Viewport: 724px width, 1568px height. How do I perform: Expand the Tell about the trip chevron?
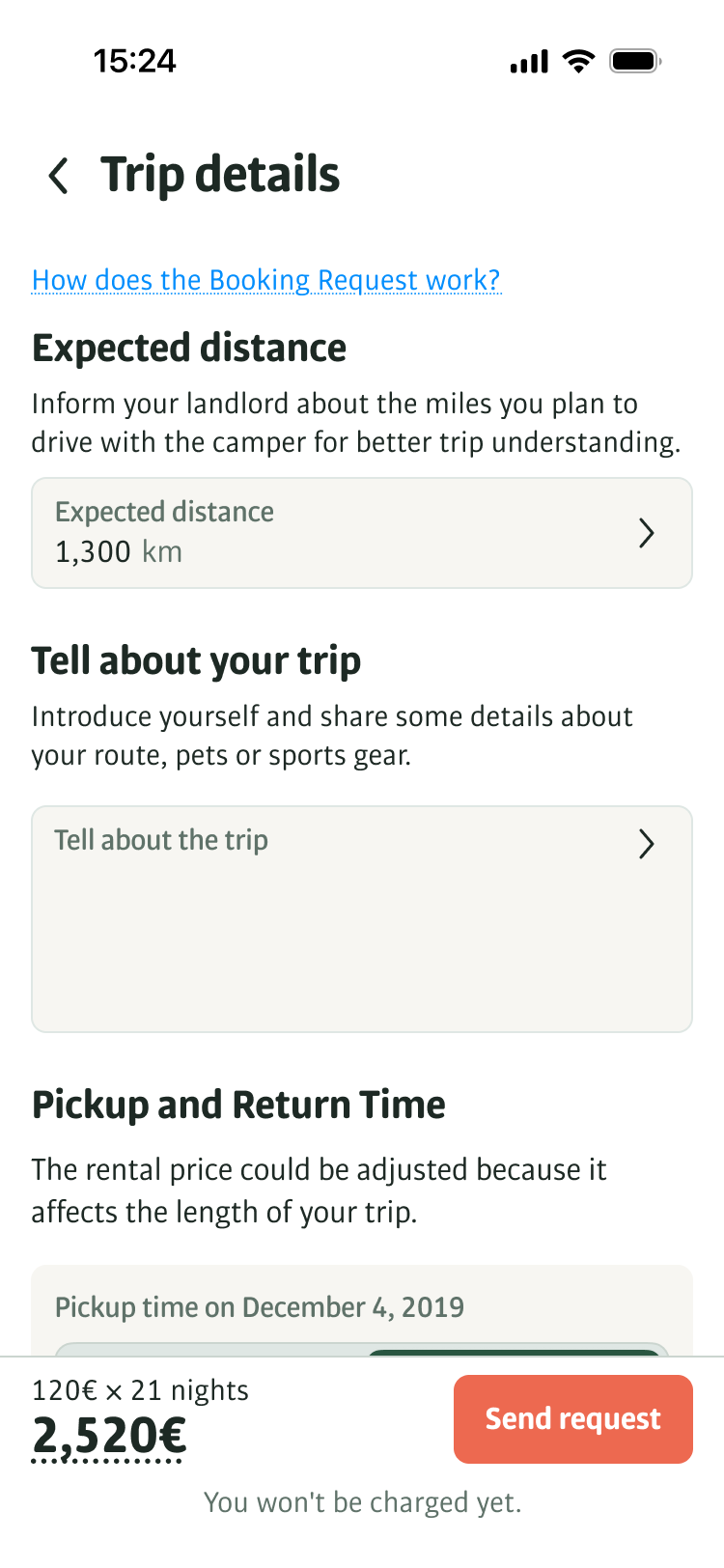tap(647, 844)
